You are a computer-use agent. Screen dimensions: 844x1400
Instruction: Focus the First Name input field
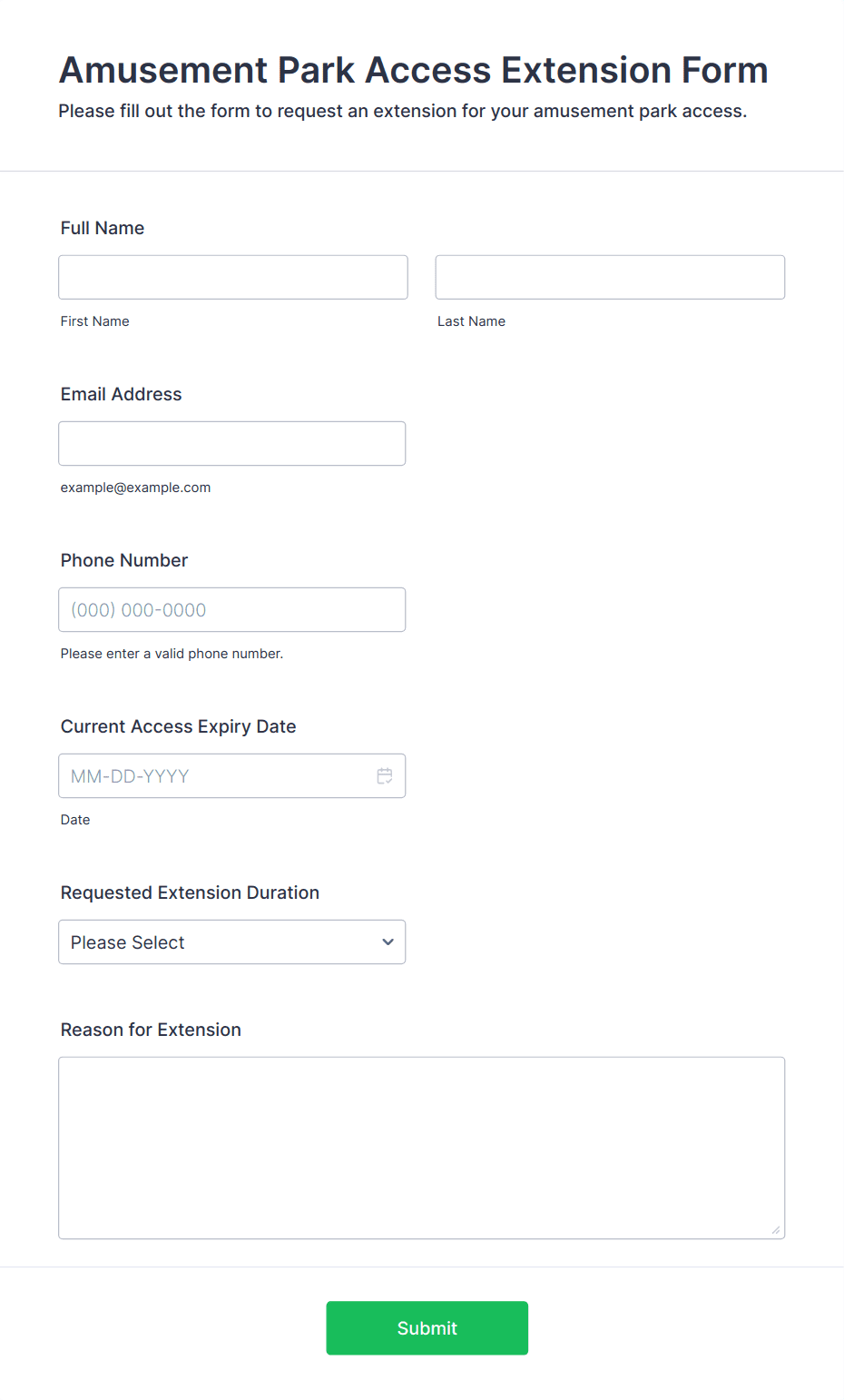tap(233, 277)
